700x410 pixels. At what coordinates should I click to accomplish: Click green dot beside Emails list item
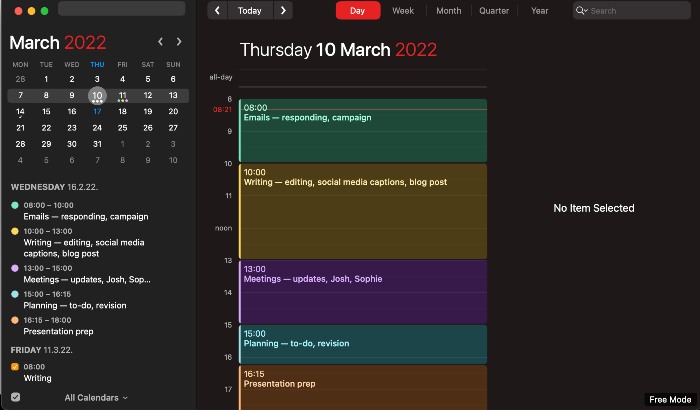pos(15,205)
